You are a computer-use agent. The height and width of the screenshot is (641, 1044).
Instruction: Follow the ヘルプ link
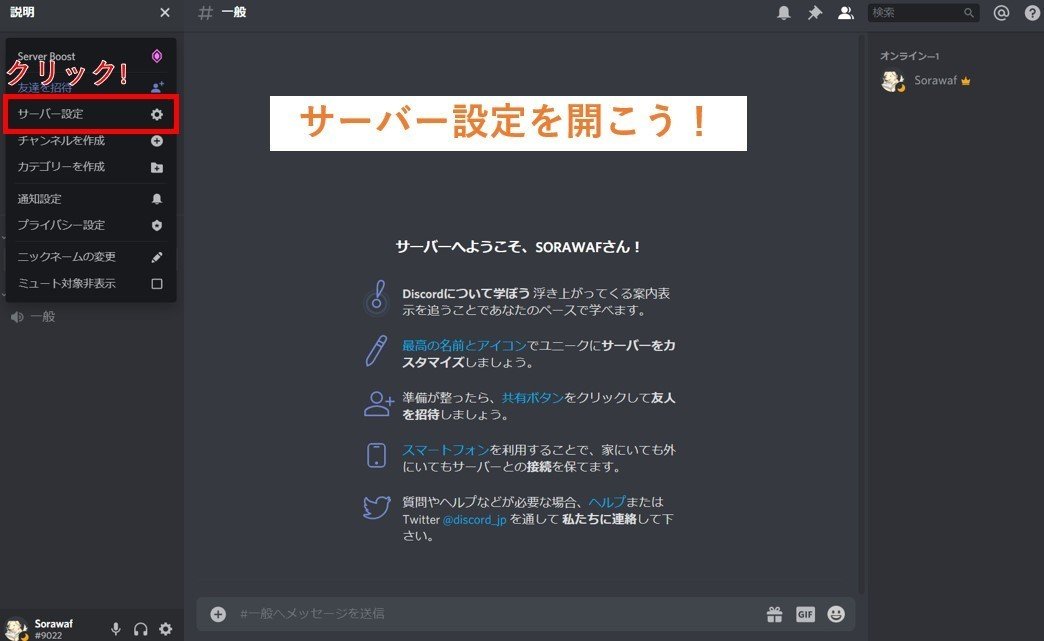coord(607,502)
